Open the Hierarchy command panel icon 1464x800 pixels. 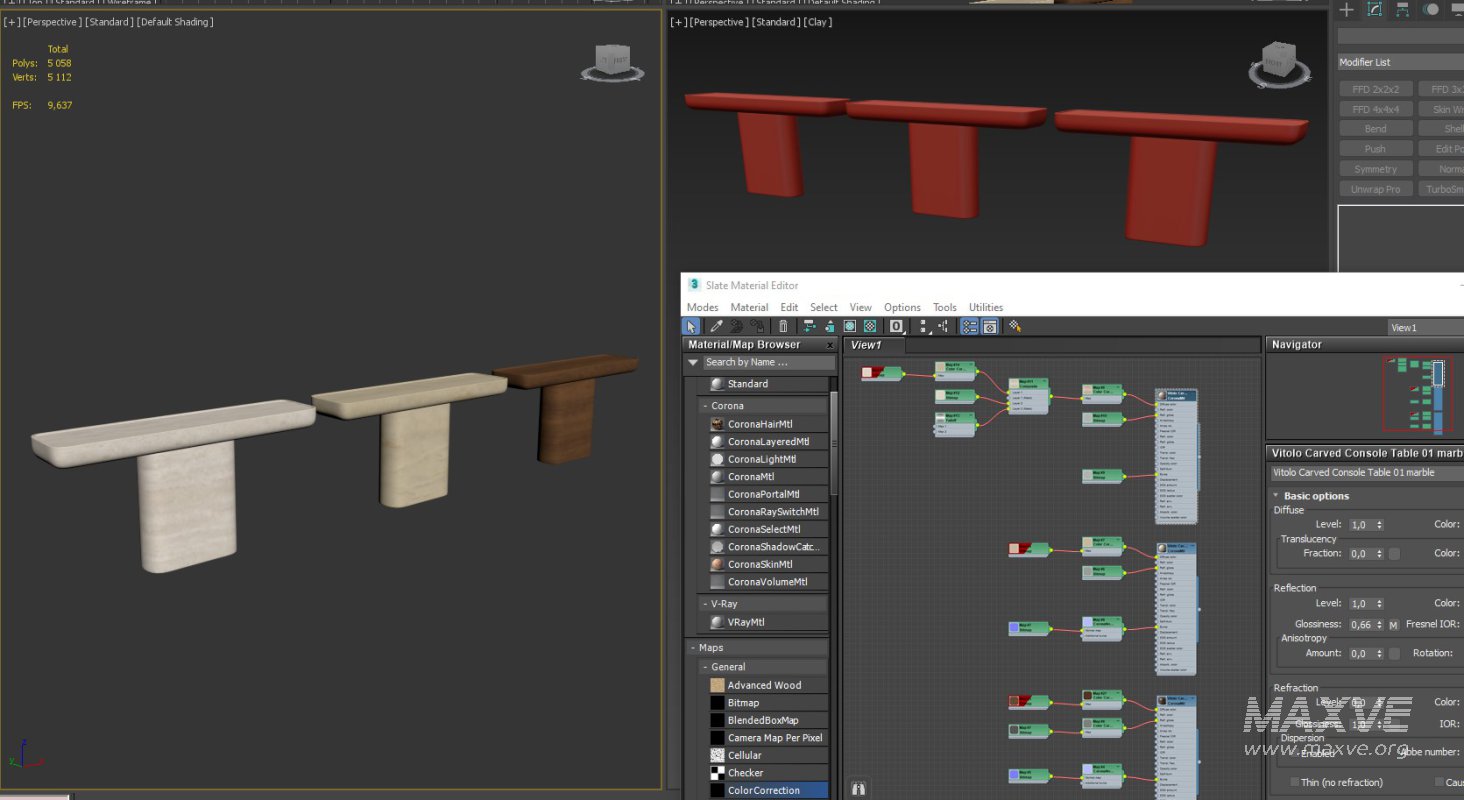(1403, 10)
